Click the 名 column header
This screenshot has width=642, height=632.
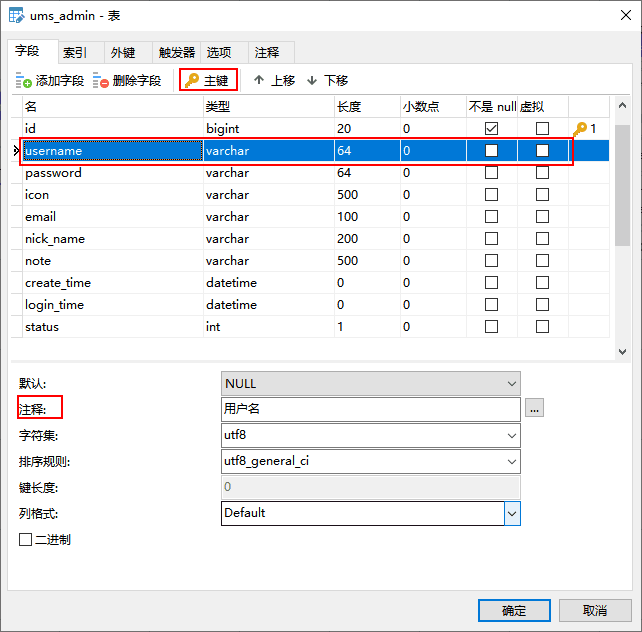tap(113, 107)
